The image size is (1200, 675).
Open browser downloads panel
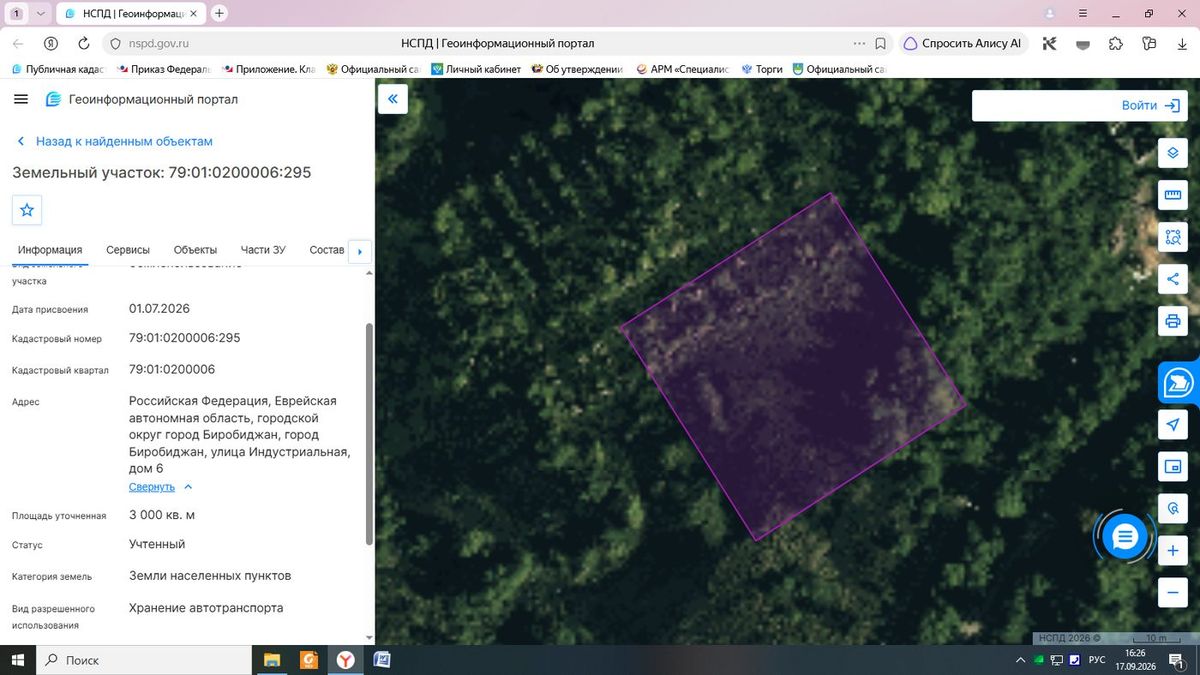coord(1182,44)
